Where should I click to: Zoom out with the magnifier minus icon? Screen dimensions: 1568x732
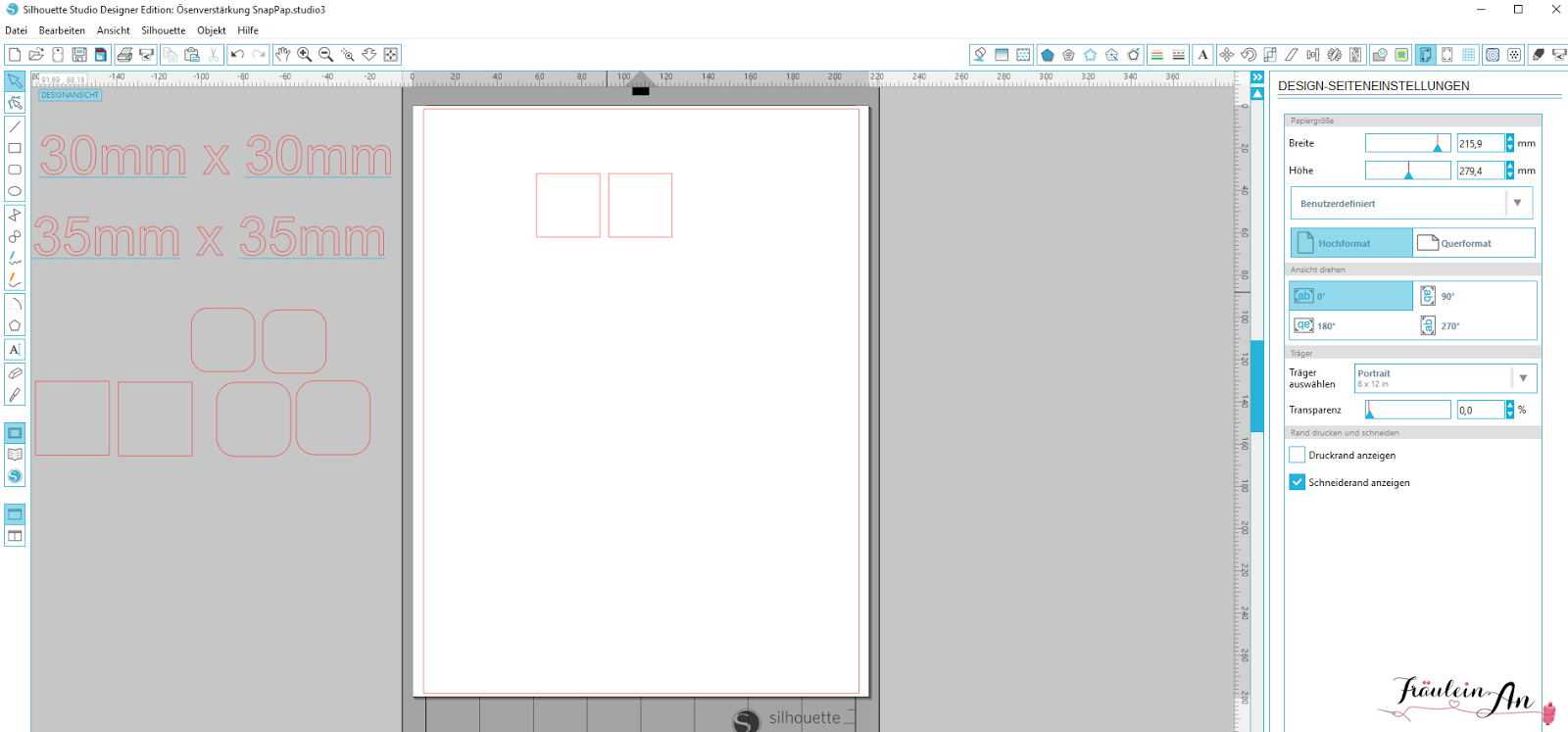pos(326,55)
